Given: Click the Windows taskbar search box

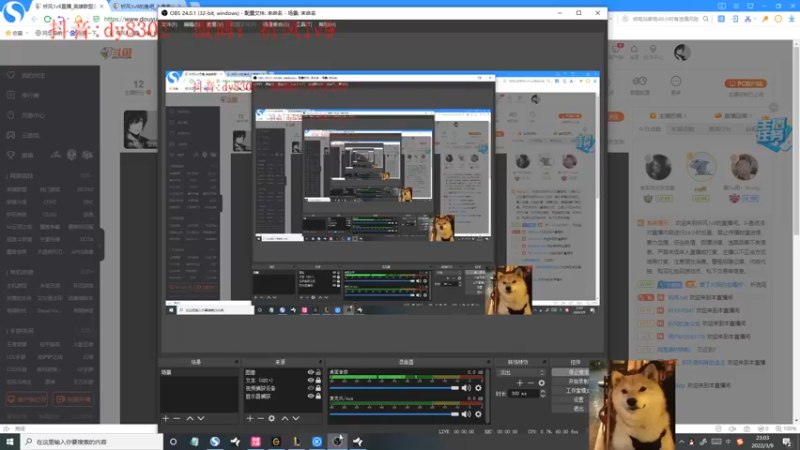Looking at the screenshot, I should pos(92,441).
